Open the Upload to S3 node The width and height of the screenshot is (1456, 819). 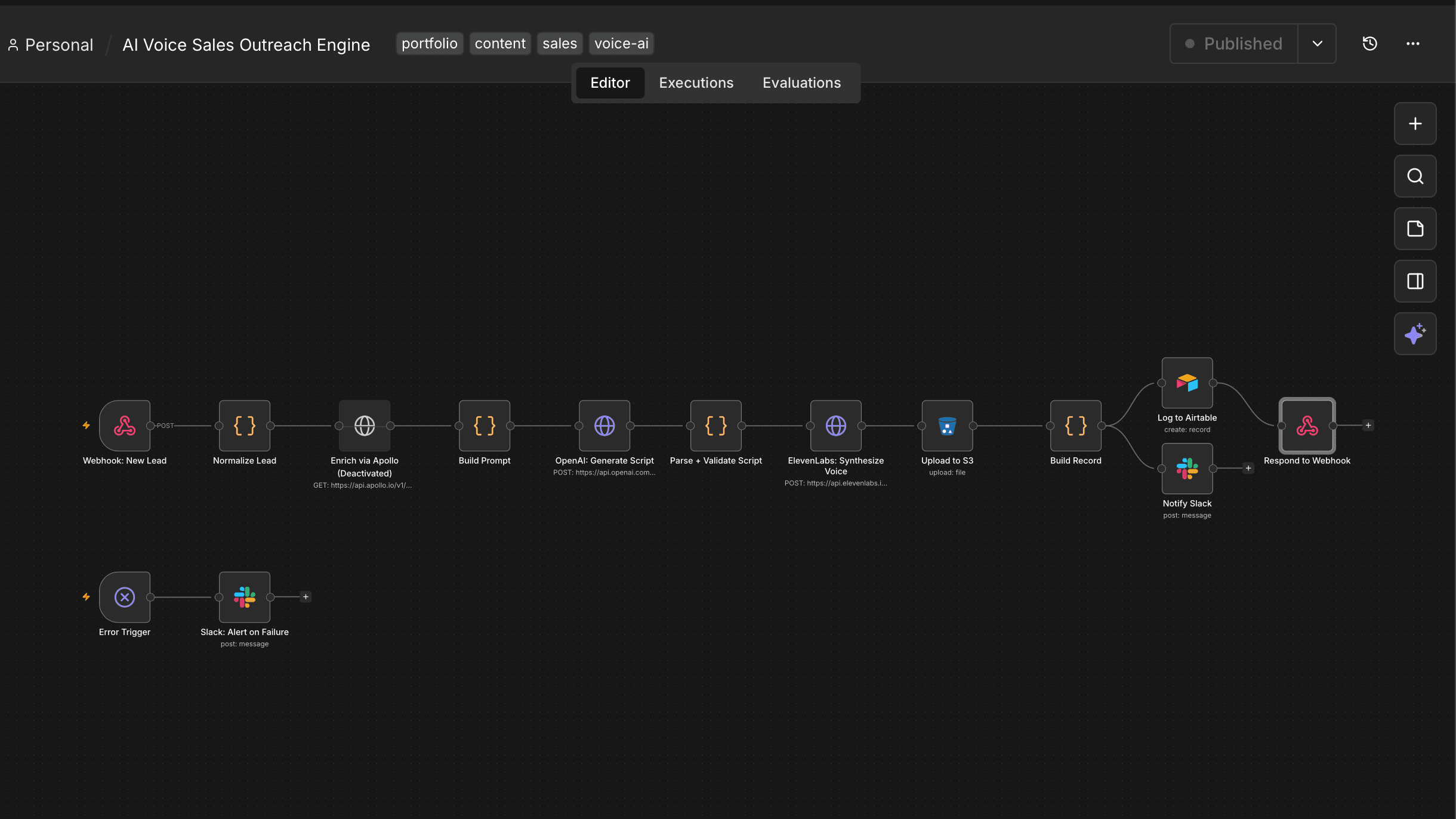click(x=948, y=426)
